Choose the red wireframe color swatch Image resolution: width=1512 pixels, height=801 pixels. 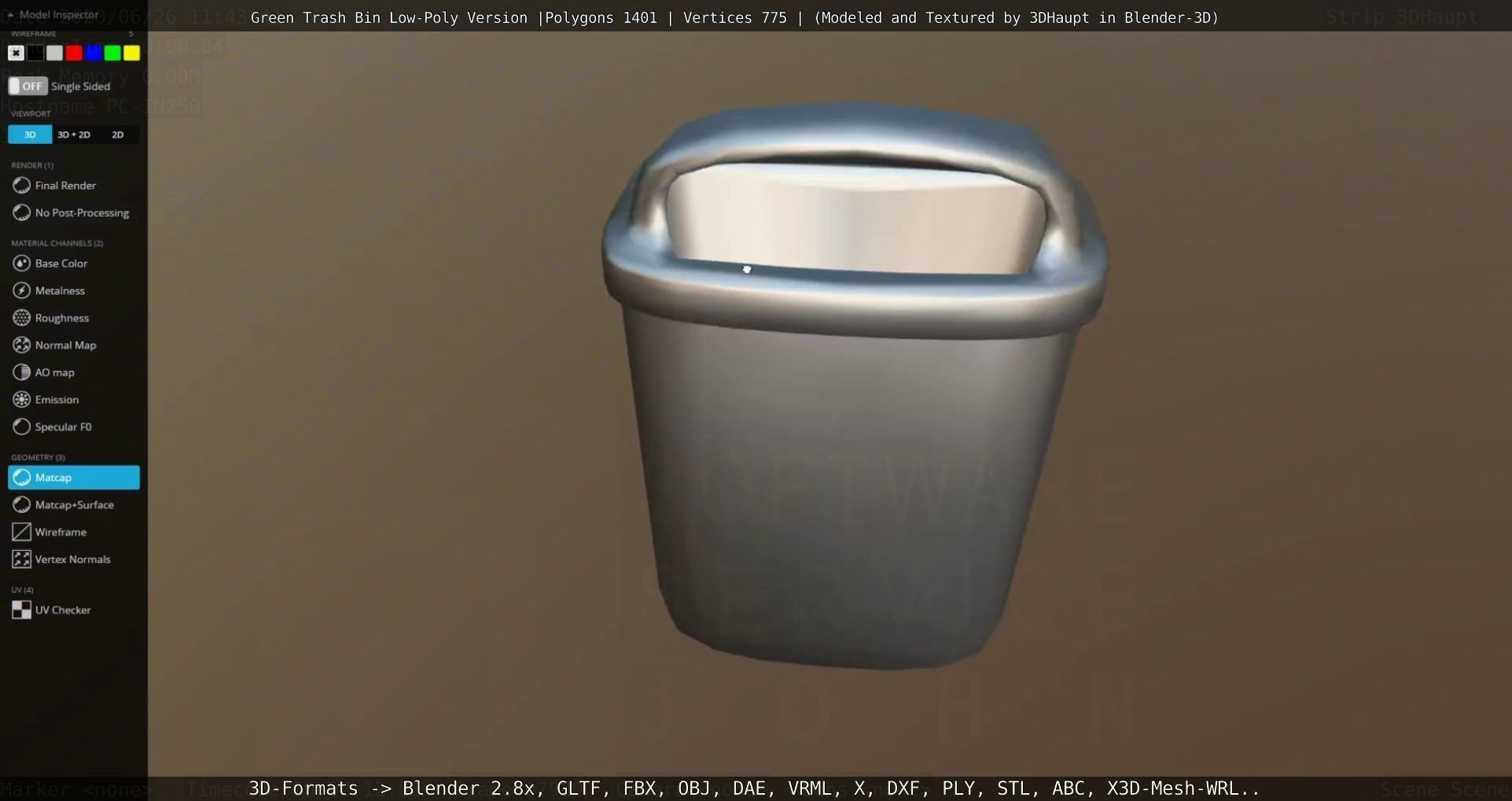pyautogui.click(x=74, y=53)
